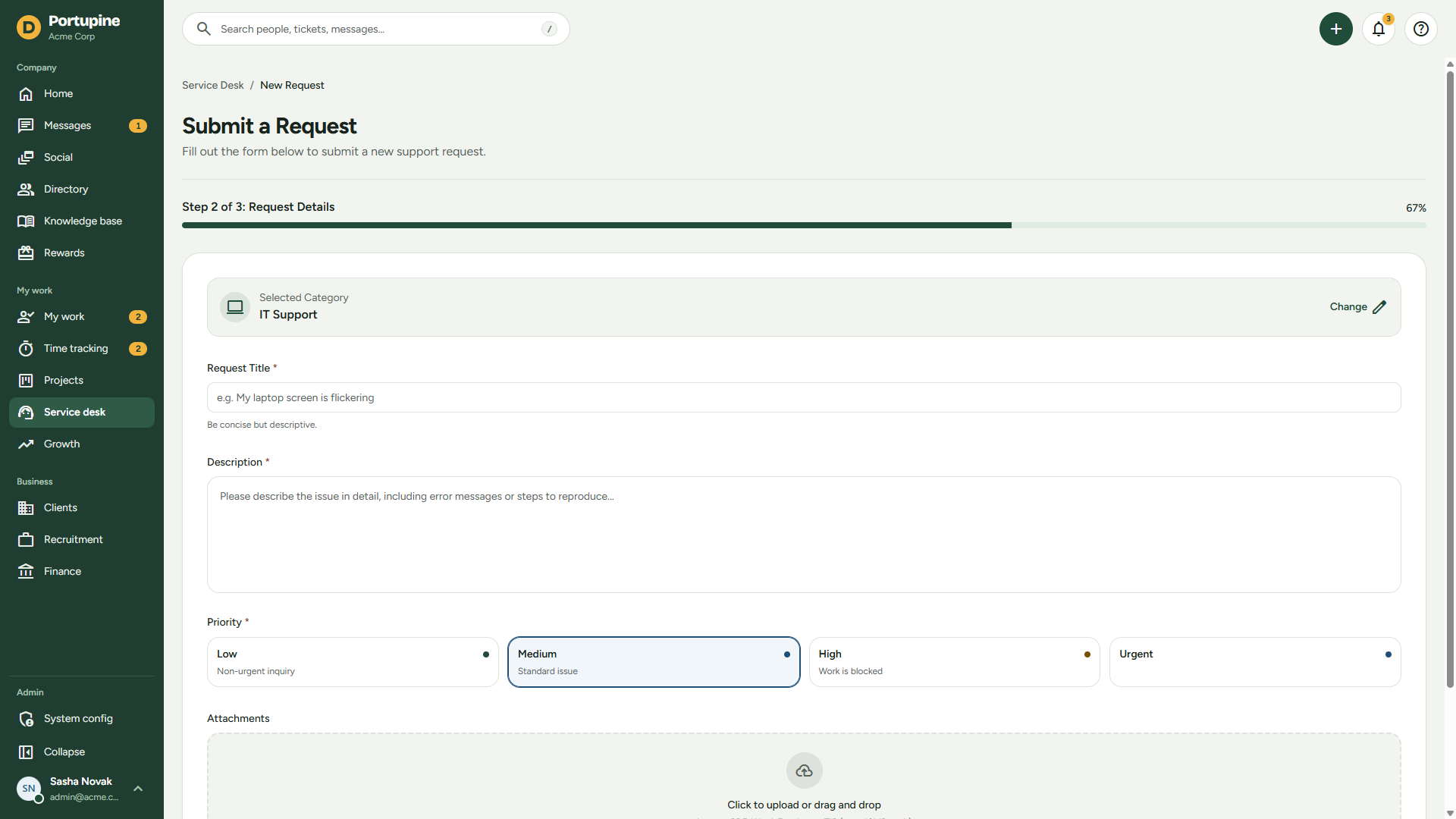Open the Projects board icon

point(26,381)
